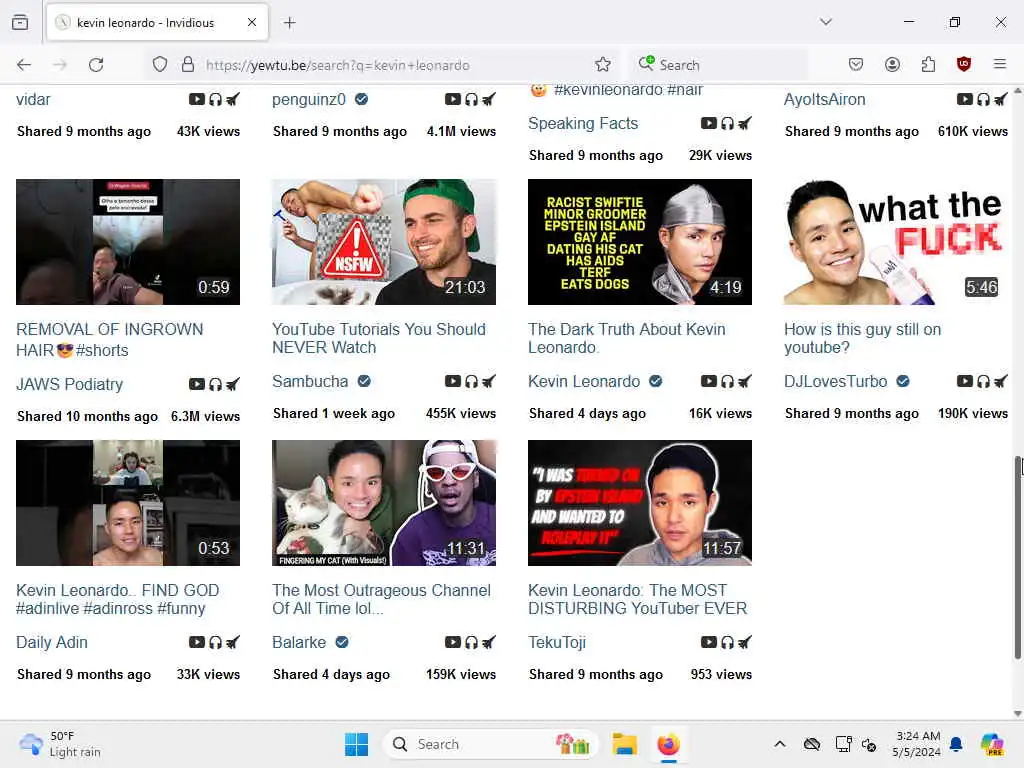The width and height of the screenshot is (1024, 768).
Task: Open the 0:53 Find God thumbnail
Action: 128,503
